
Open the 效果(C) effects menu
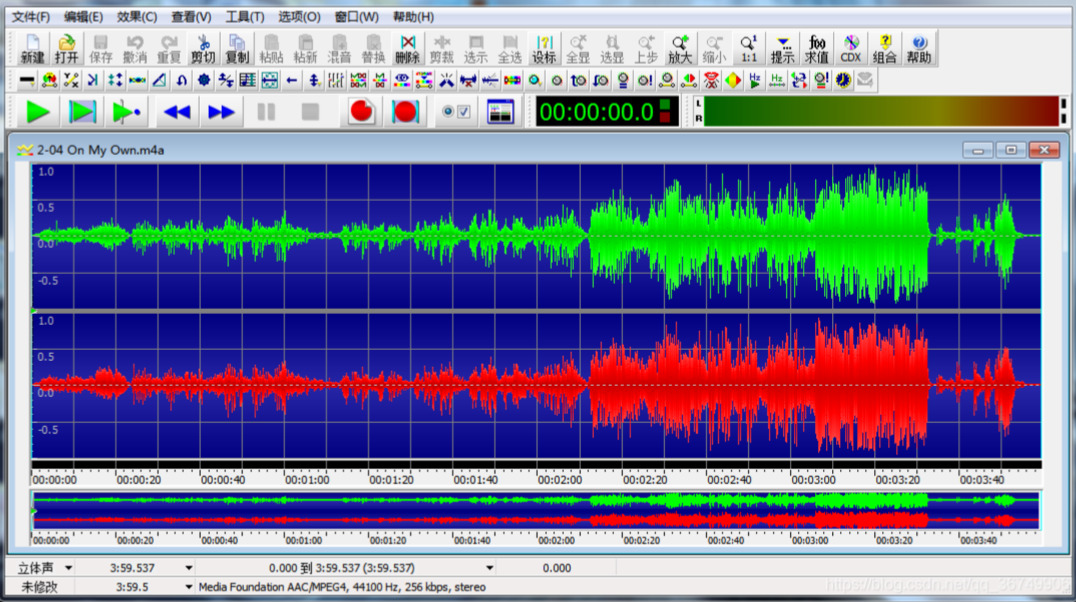(137, 16)
